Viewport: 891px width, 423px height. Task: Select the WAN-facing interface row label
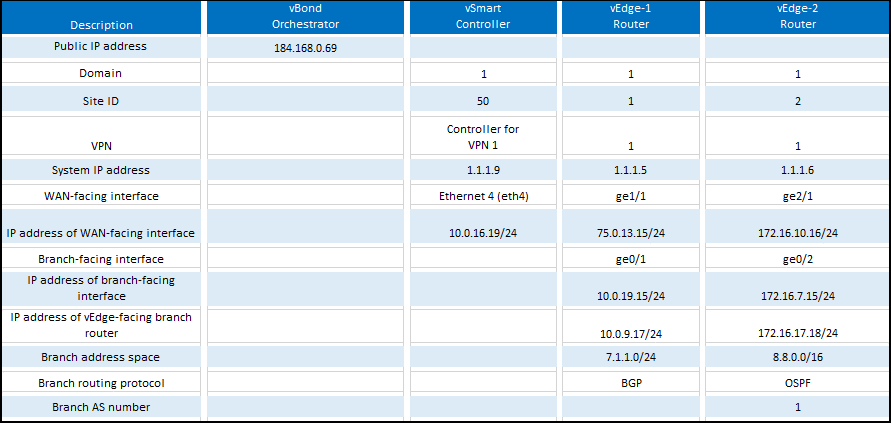click(101, 196)
